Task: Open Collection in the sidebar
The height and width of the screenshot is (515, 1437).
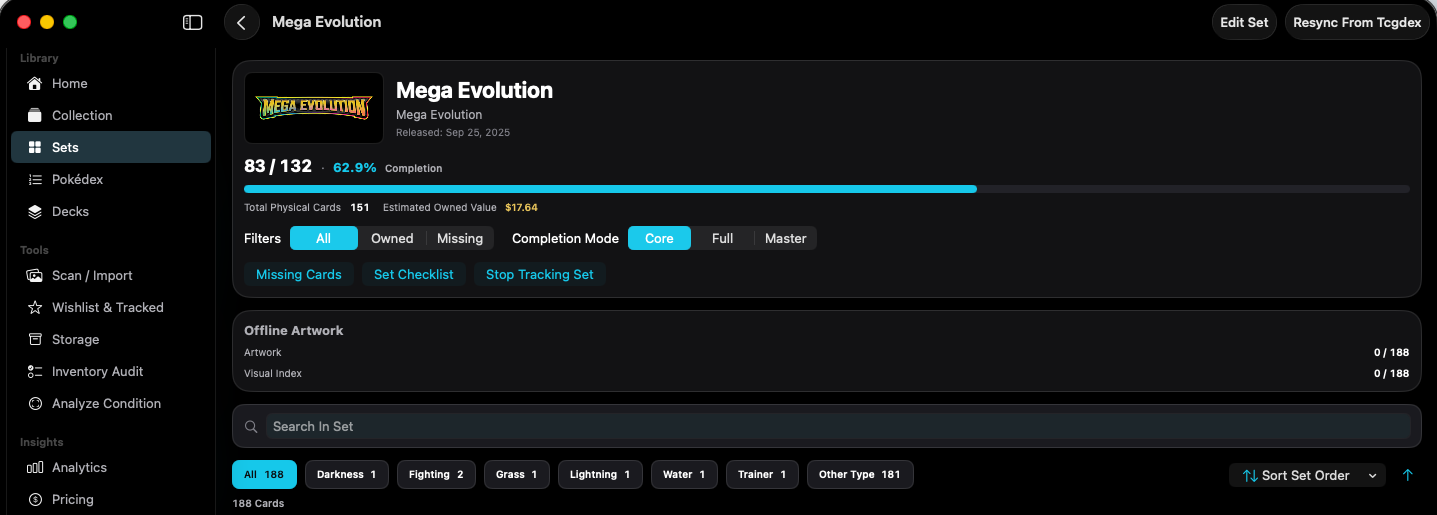Action: coord(111,115)
